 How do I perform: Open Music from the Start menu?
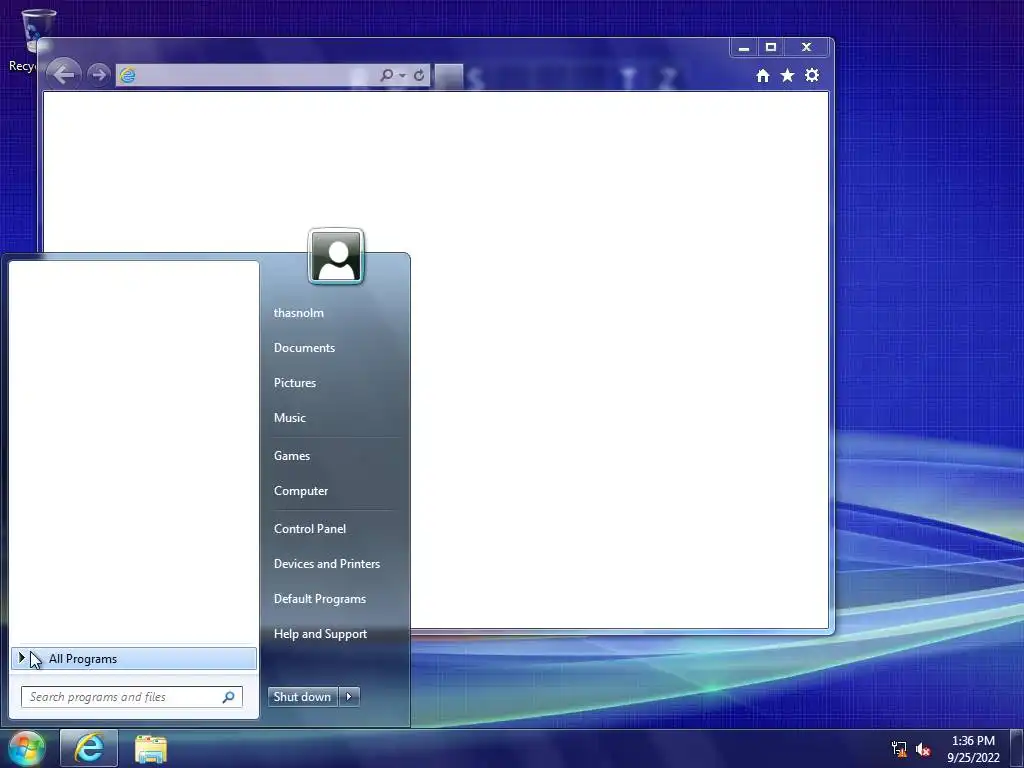(x=289, y=418)
